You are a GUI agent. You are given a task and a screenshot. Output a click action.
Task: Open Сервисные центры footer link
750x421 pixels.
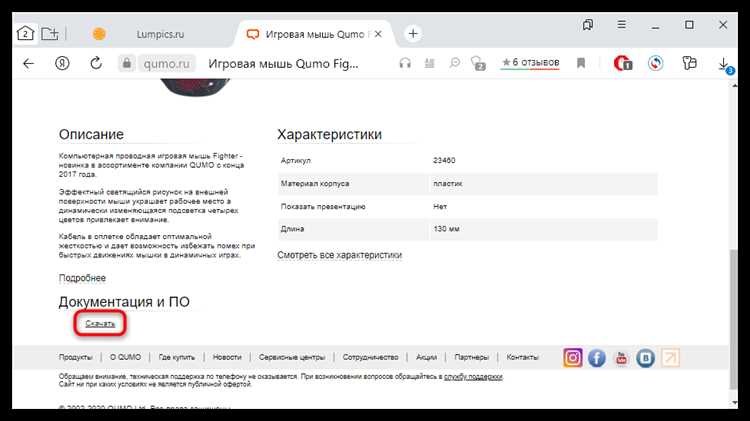coord(292,357)
